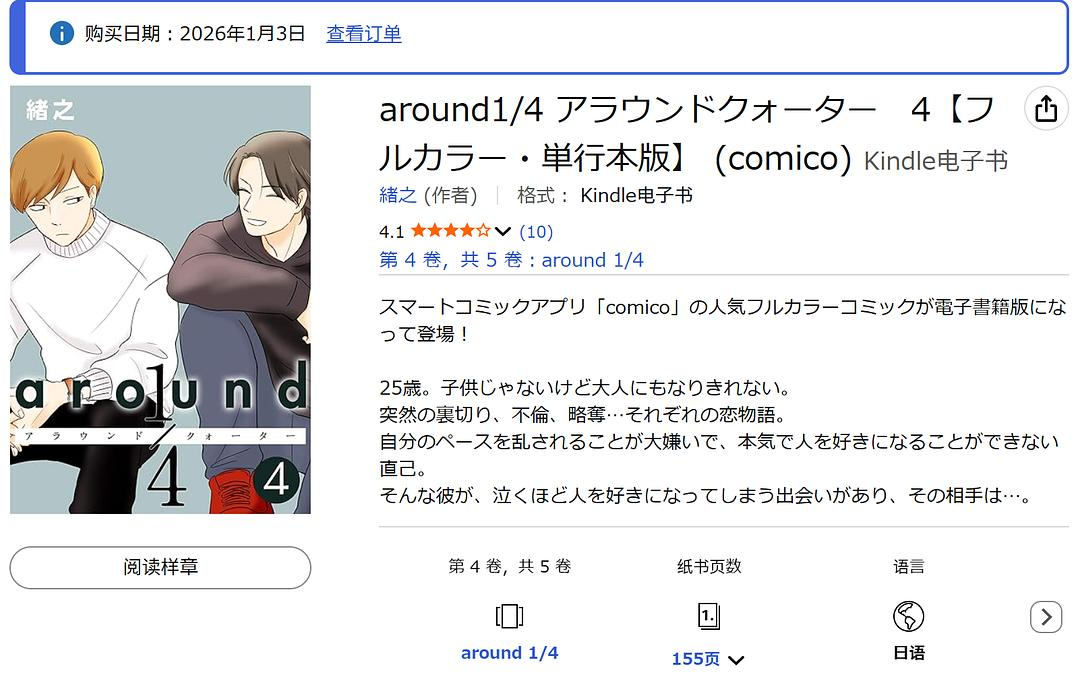Click the share icon beside the title
1080x683 pixels.
[x=1046, y=108]
